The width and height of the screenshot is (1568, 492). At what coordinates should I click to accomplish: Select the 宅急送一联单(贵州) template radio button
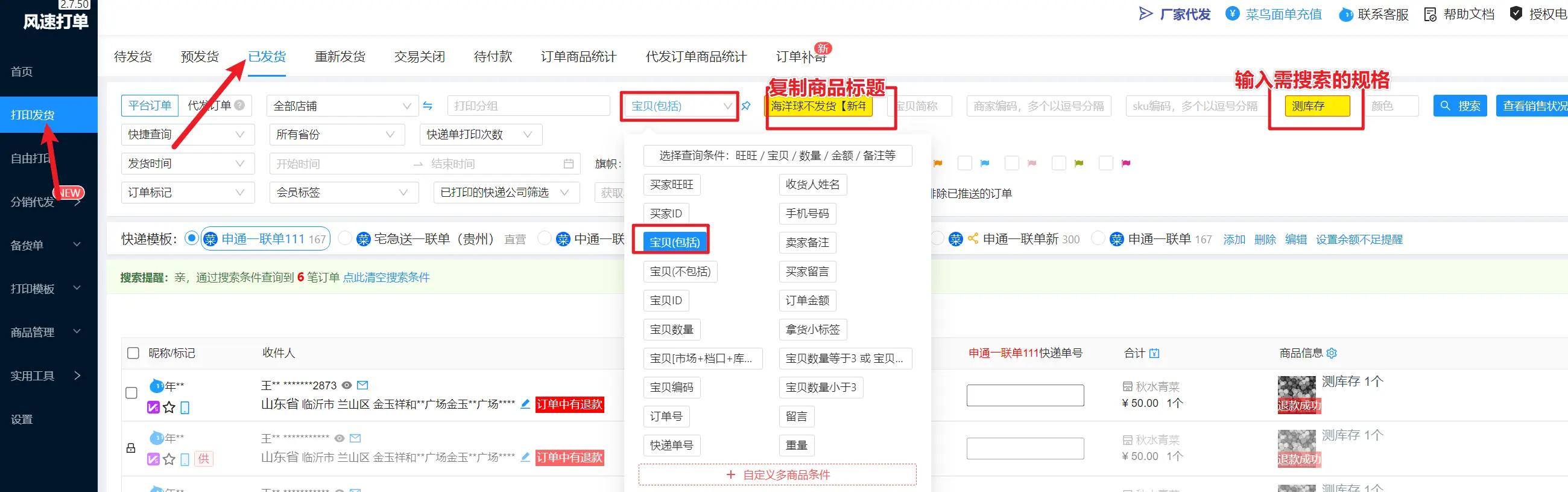[344, 238]
